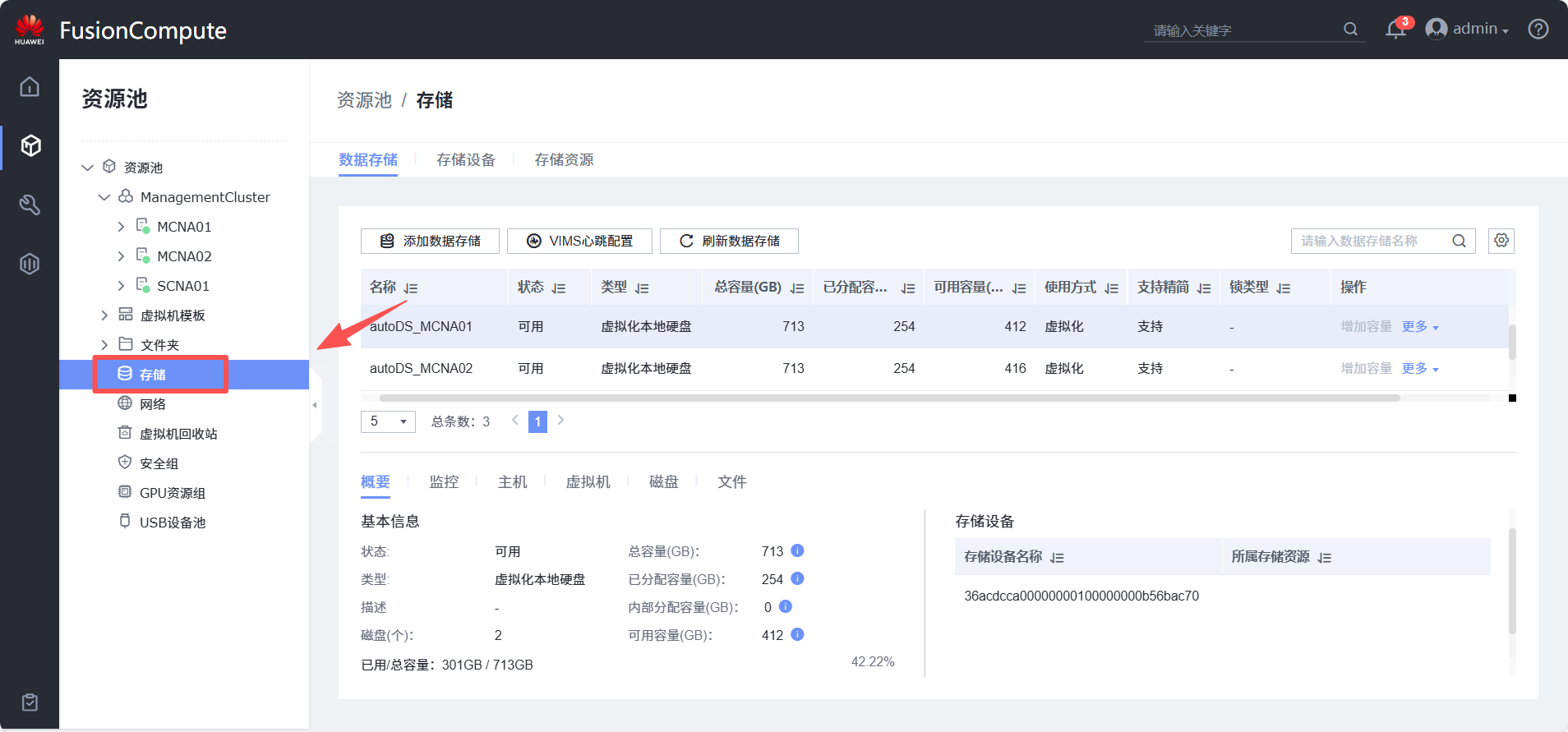Viewport: 1568px width, 732px height.
Task: Click the datastore table vertical scrollbar
Action: click(x=1512, y=342)
